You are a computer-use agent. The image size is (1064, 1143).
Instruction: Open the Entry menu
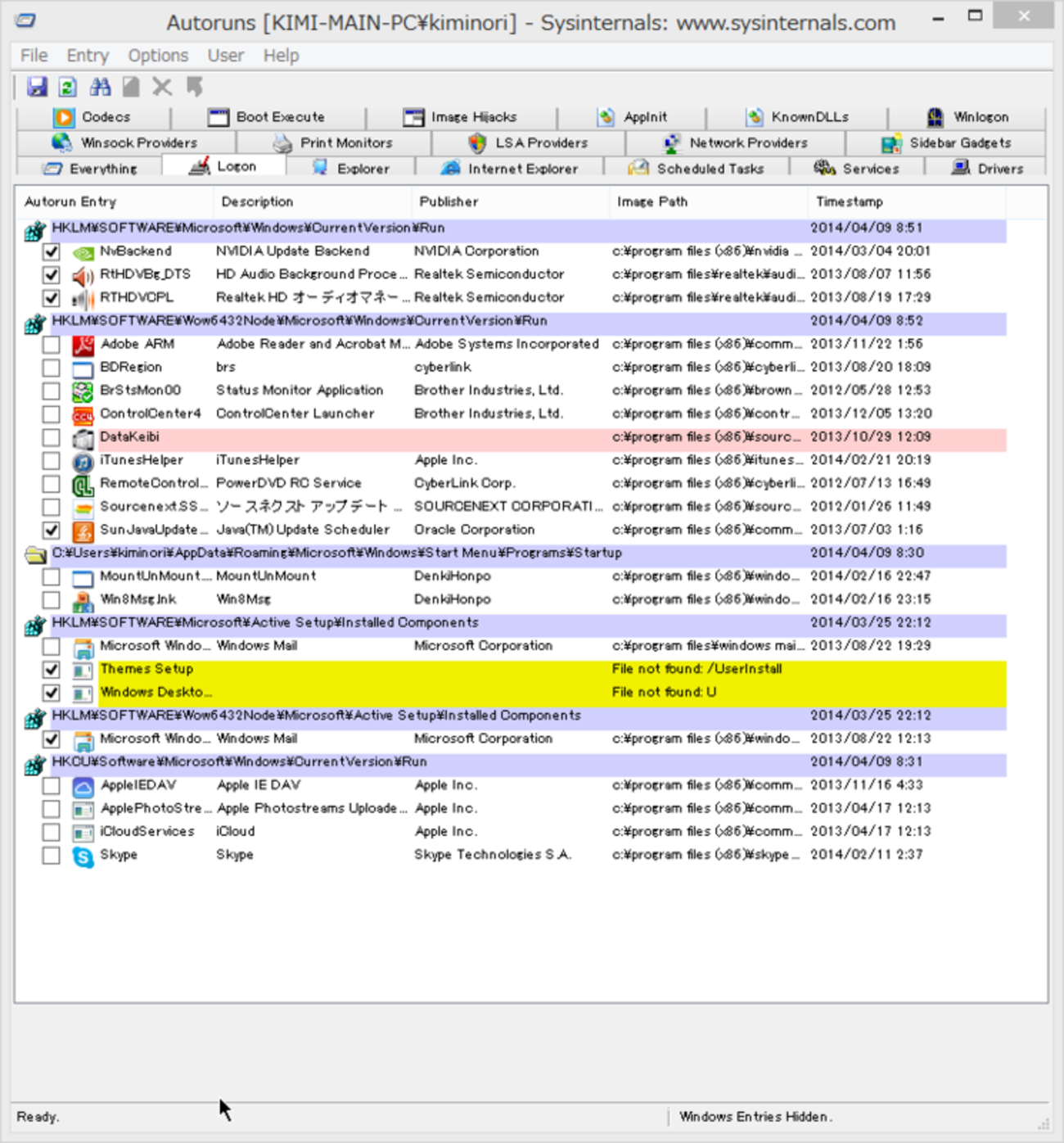88,55
